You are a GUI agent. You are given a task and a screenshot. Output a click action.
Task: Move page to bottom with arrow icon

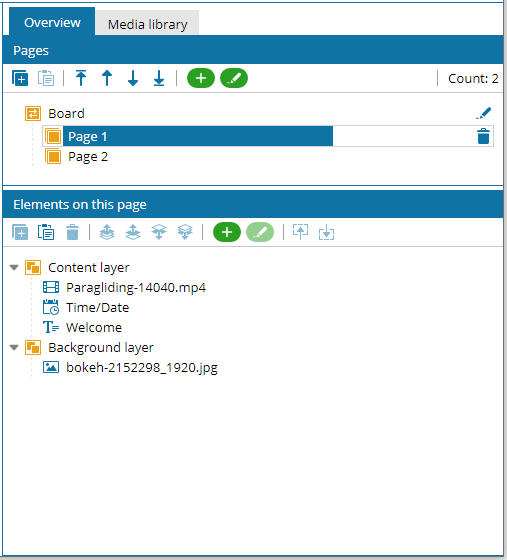[x=159, y=78]
